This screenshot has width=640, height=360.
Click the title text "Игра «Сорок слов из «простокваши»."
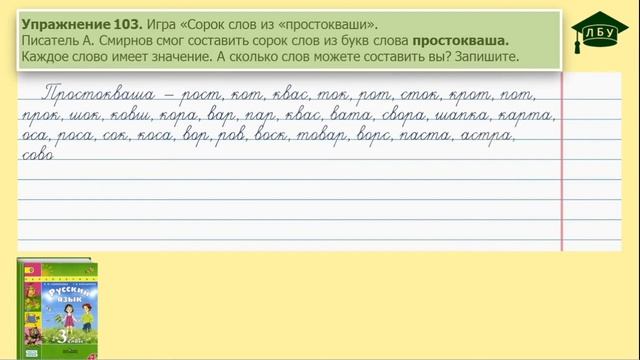262,24
